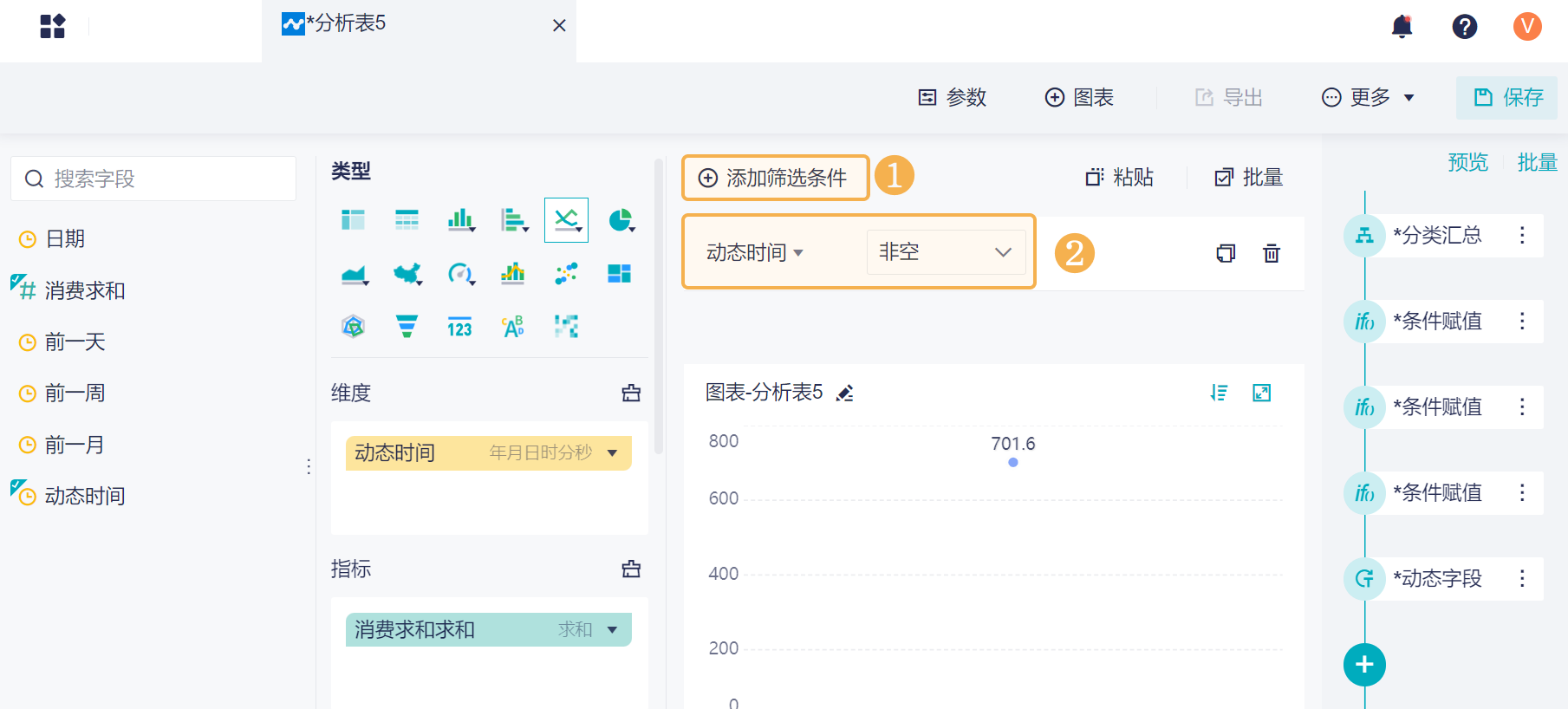Choose the funnel chart type

click(x=407, y=327)
